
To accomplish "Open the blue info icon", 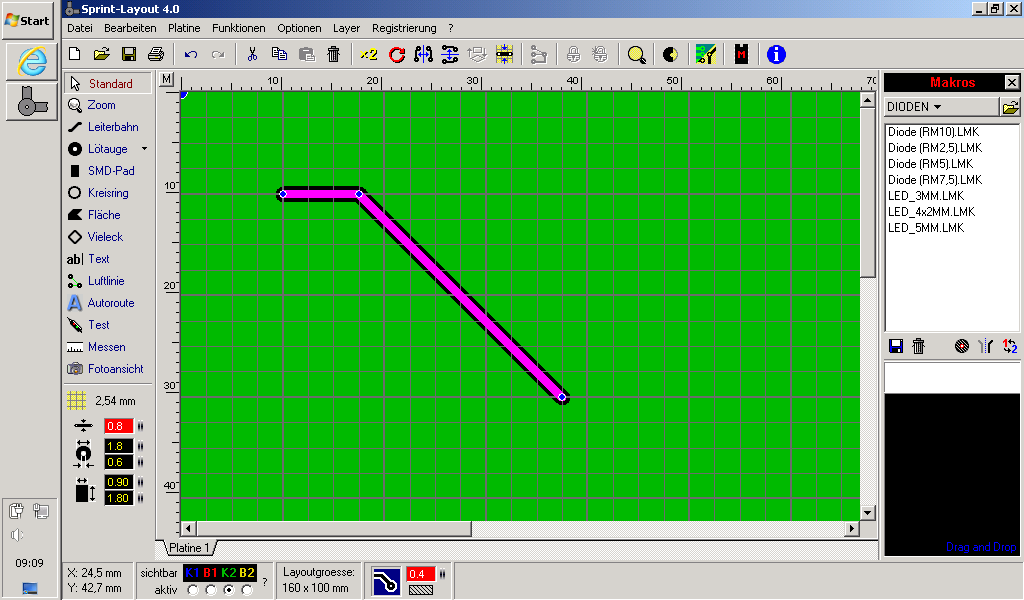I will 776,54.
